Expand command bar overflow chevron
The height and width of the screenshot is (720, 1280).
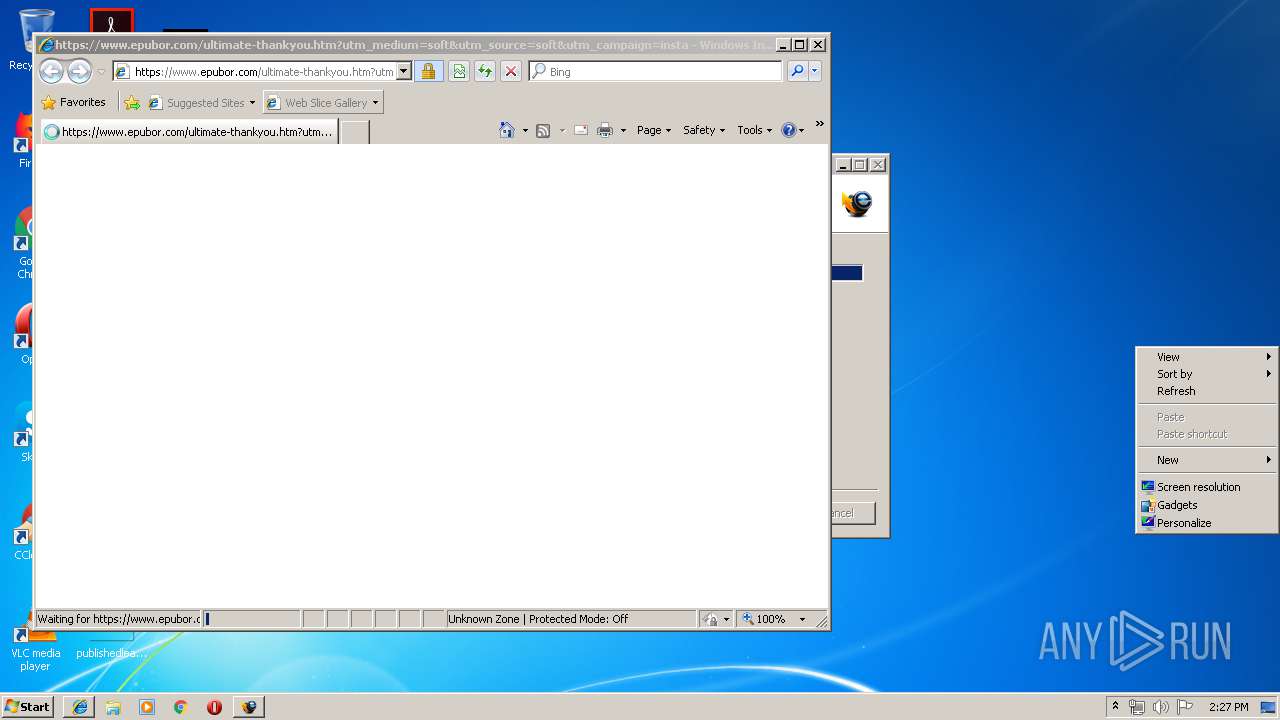coord(819,124)
